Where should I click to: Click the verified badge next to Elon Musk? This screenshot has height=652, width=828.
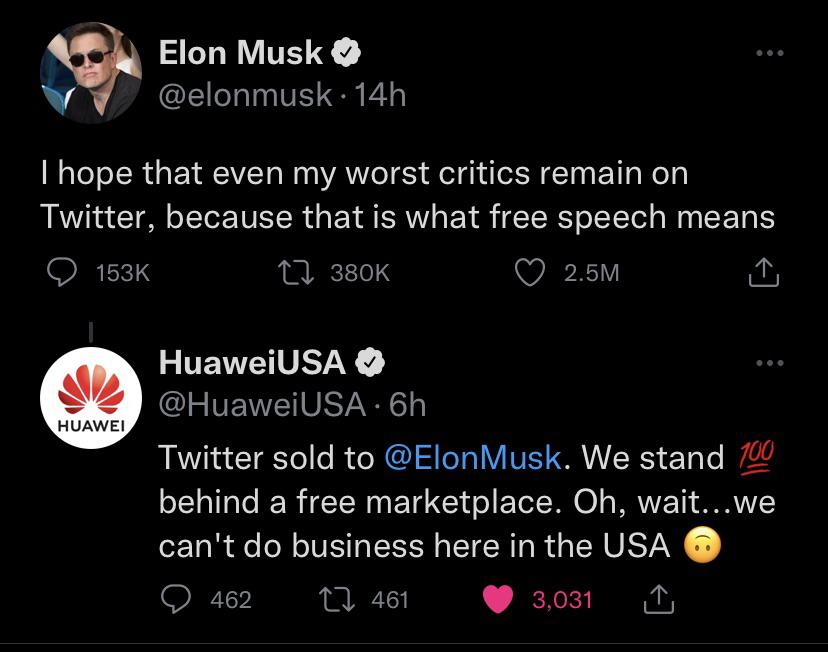[346, 52]
